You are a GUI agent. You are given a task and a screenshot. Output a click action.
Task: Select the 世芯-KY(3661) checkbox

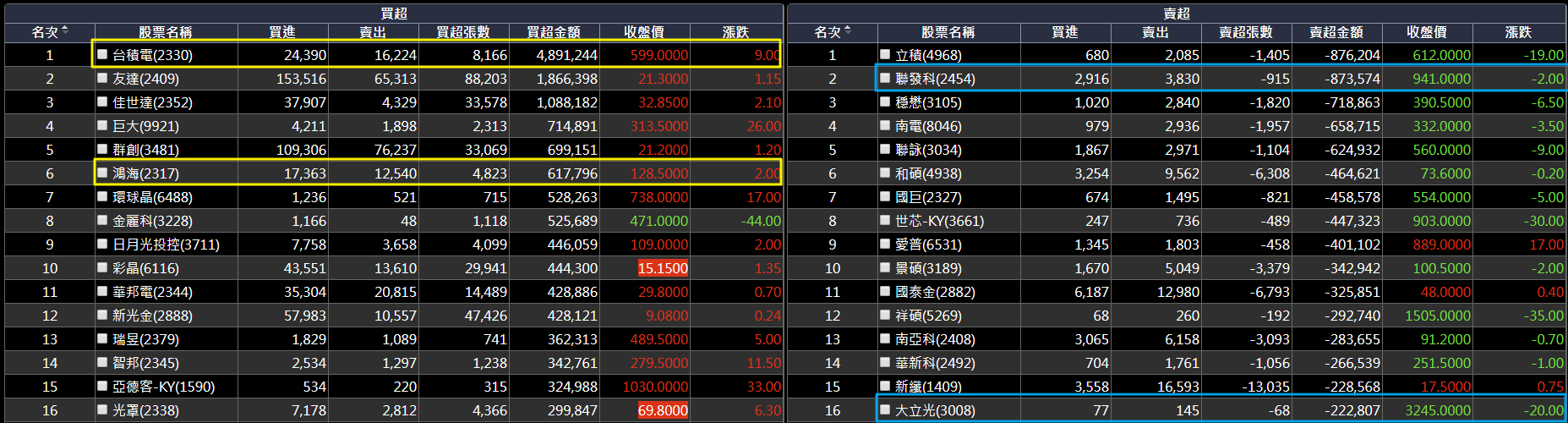point(885,220)
